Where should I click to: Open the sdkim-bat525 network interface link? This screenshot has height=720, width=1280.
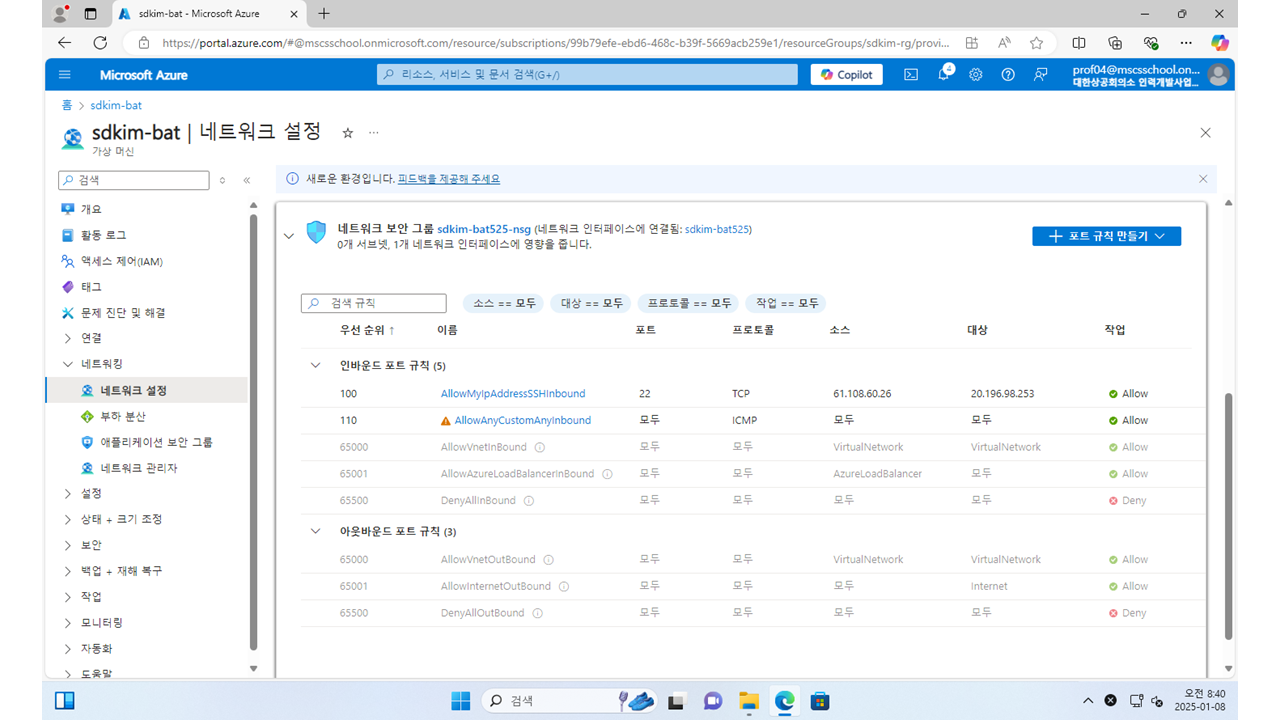point(716,229)
